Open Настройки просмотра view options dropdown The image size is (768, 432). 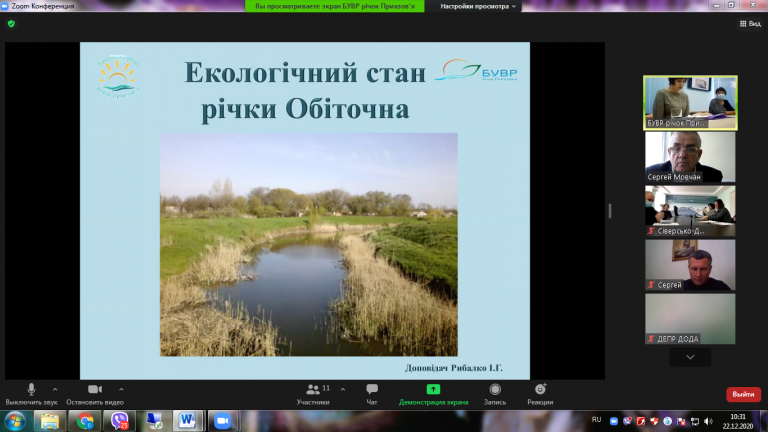click(x=478, y=6)
